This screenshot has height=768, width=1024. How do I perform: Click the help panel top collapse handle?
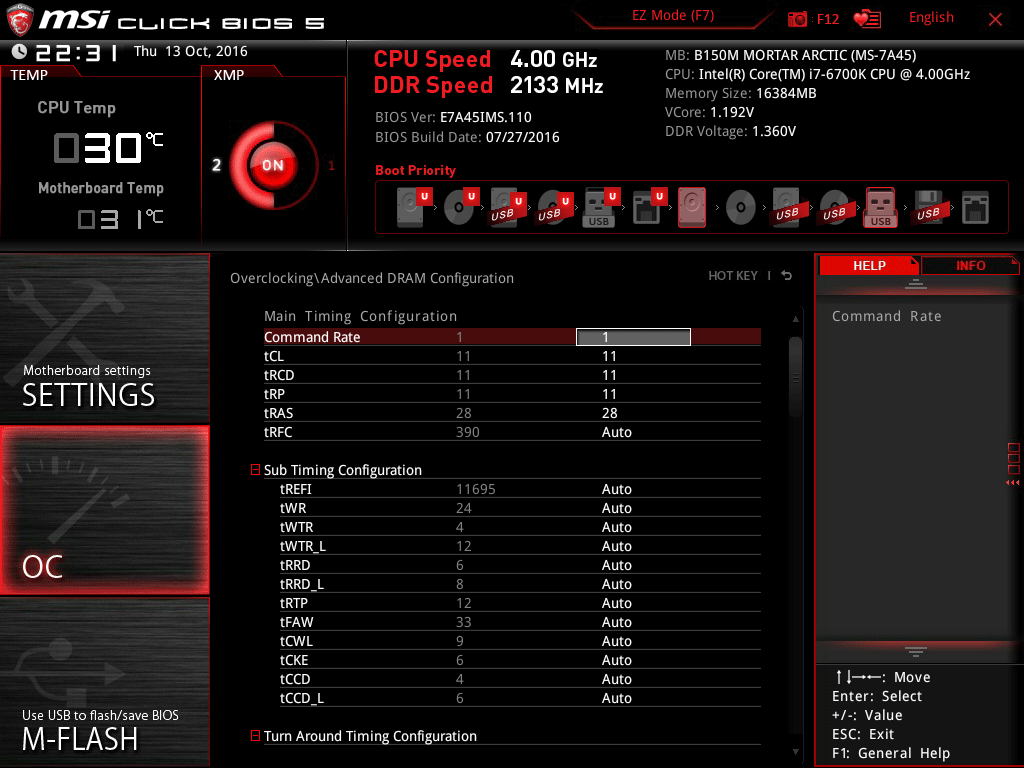[x=916, y=283]
